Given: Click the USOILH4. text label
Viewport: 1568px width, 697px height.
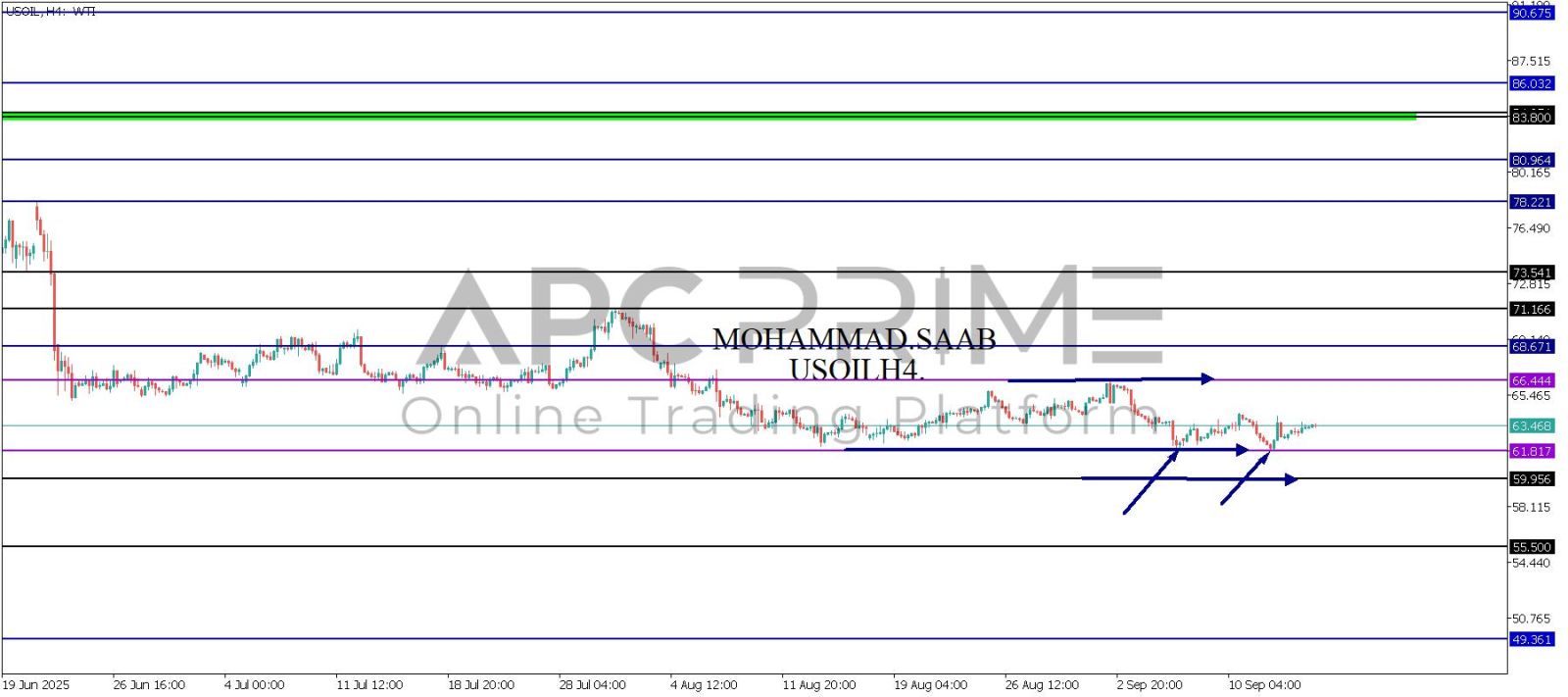Looking at the screenshot, I should point(857,370).
